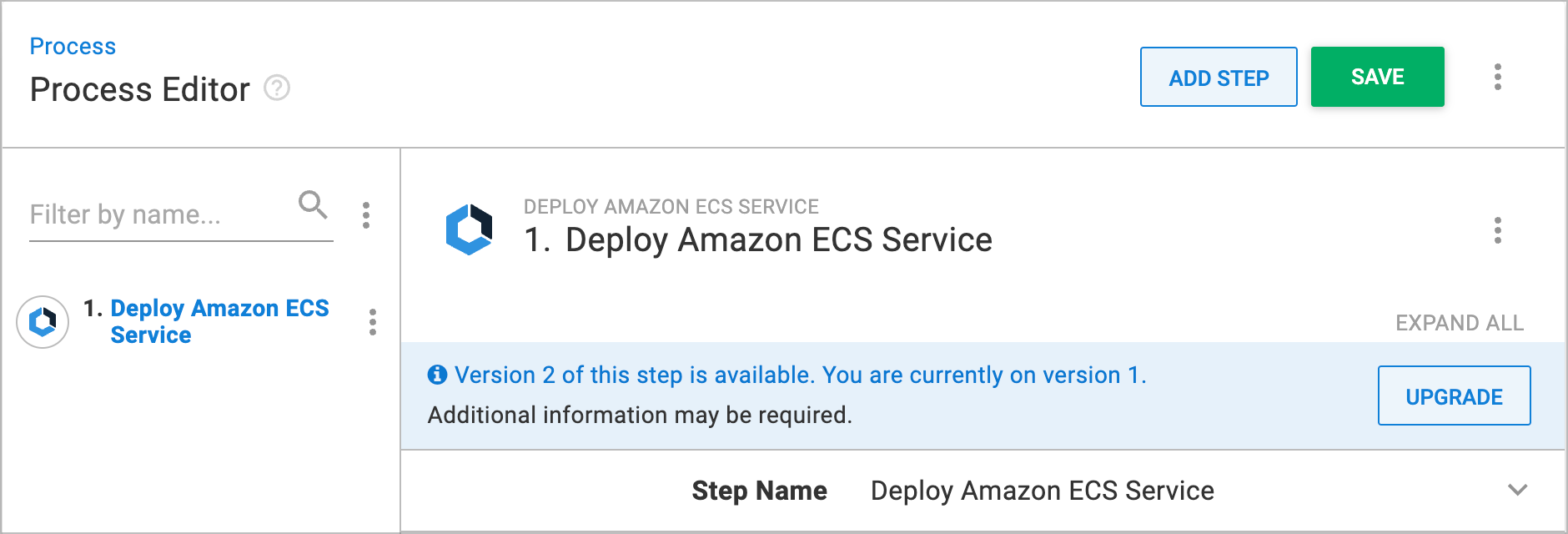Click the help question mark beside Process Editor

click(278, 88)
